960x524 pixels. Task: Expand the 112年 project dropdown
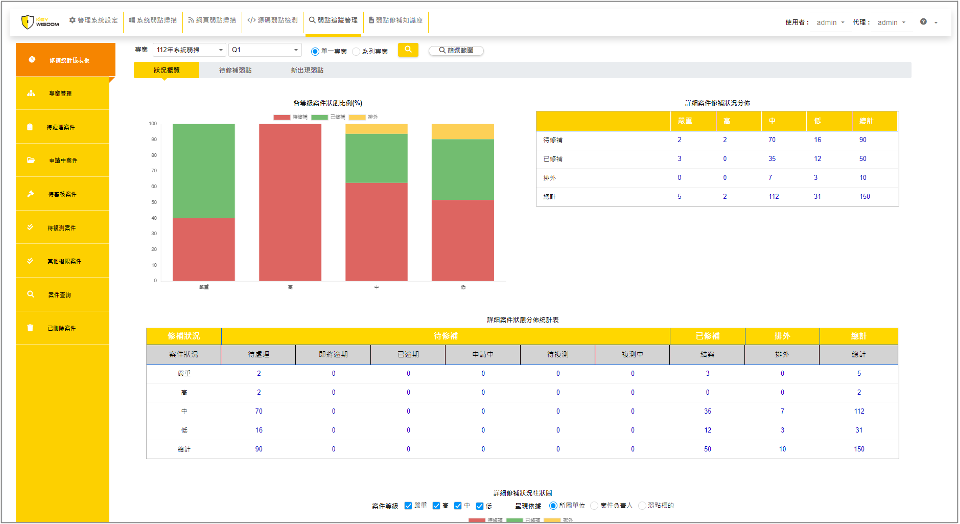(x=189, y=50)
